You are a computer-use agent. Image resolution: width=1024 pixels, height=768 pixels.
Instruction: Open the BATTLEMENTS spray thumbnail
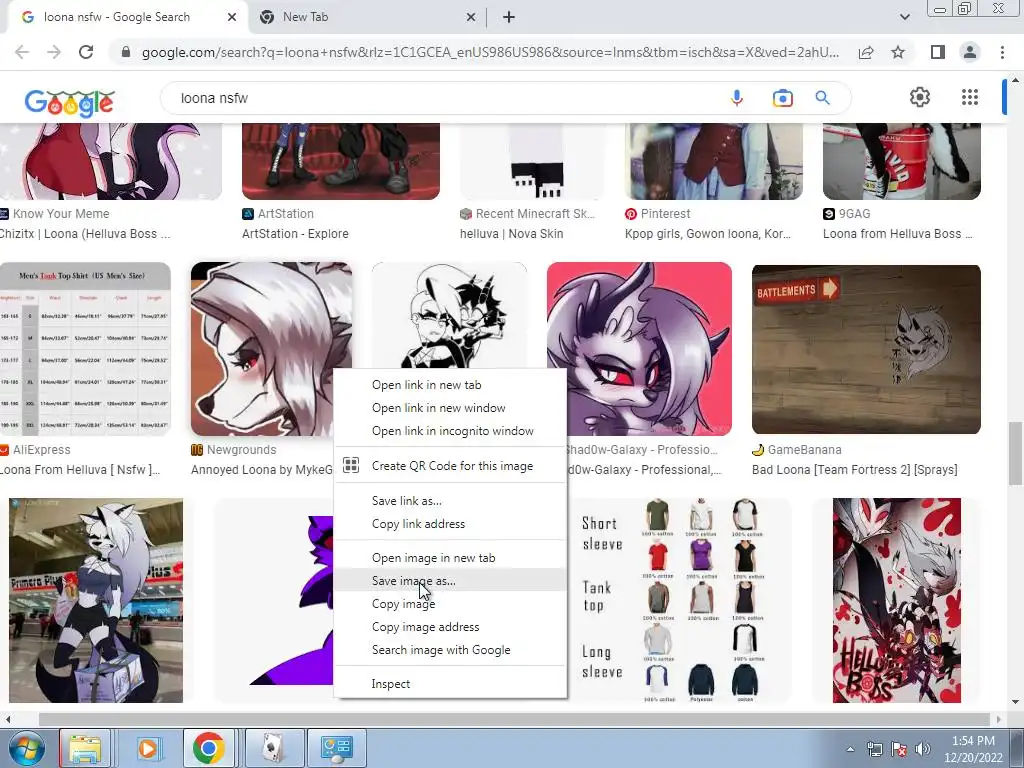(x=866, y=349)
